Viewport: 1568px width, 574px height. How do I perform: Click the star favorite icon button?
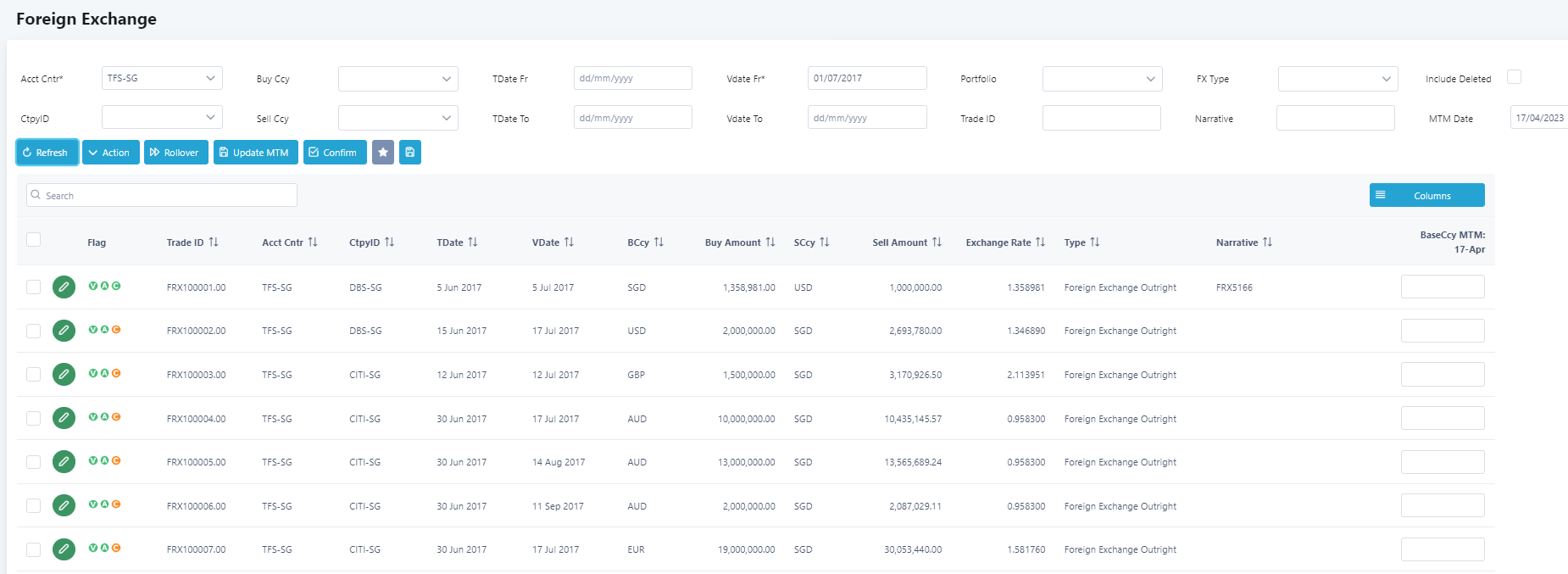[383, 153]
